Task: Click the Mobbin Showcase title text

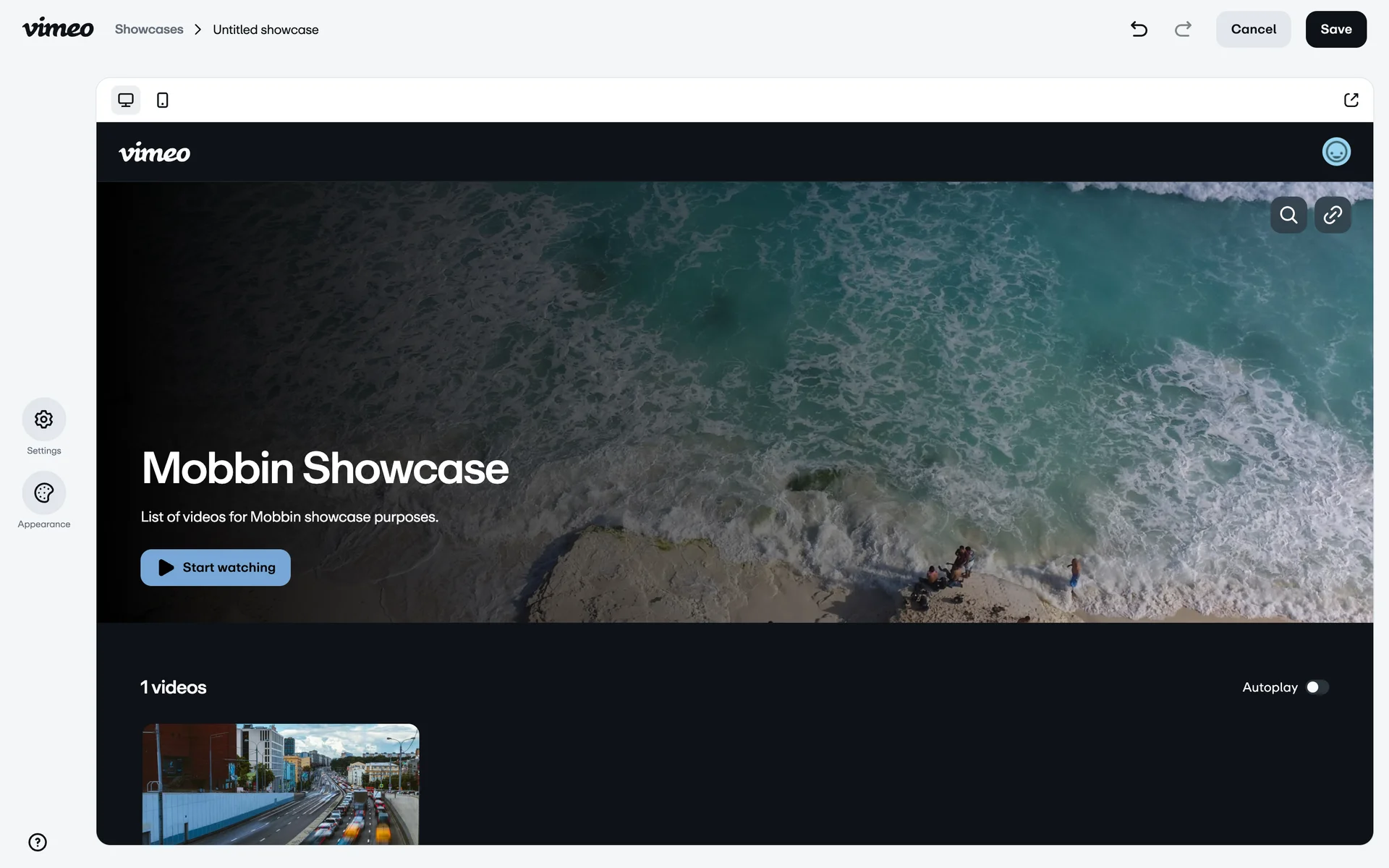Action: click(325, 468)
